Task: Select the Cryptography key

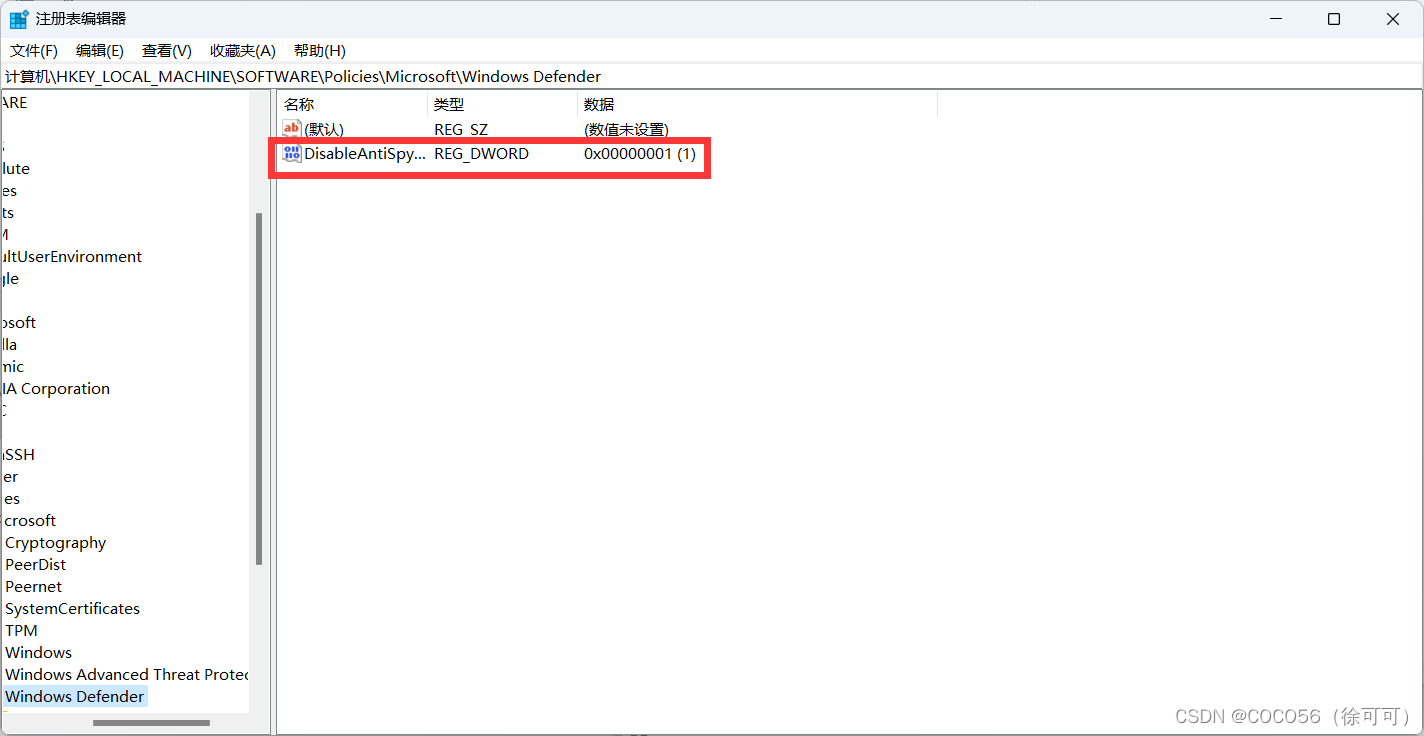Action: [x=55, y=542]
